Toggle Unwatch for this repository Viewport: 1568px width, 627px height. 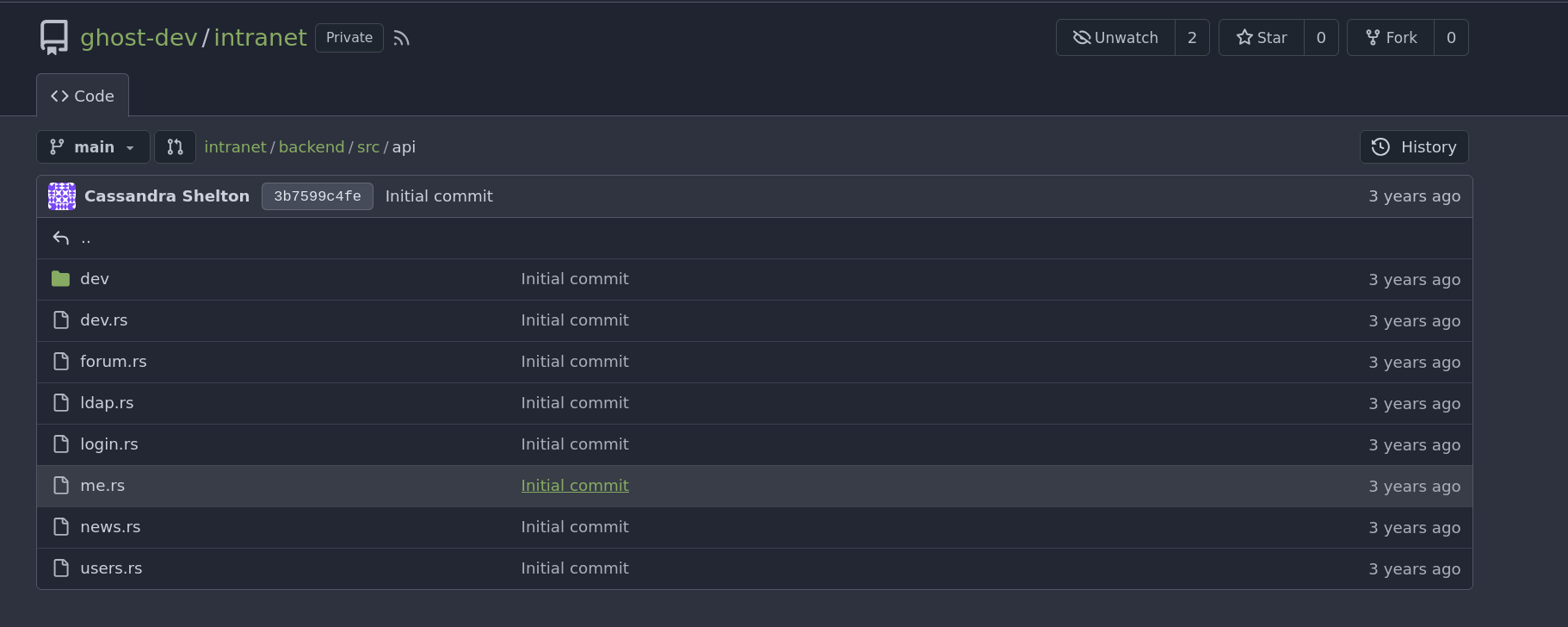click(x=1115, y=38)
